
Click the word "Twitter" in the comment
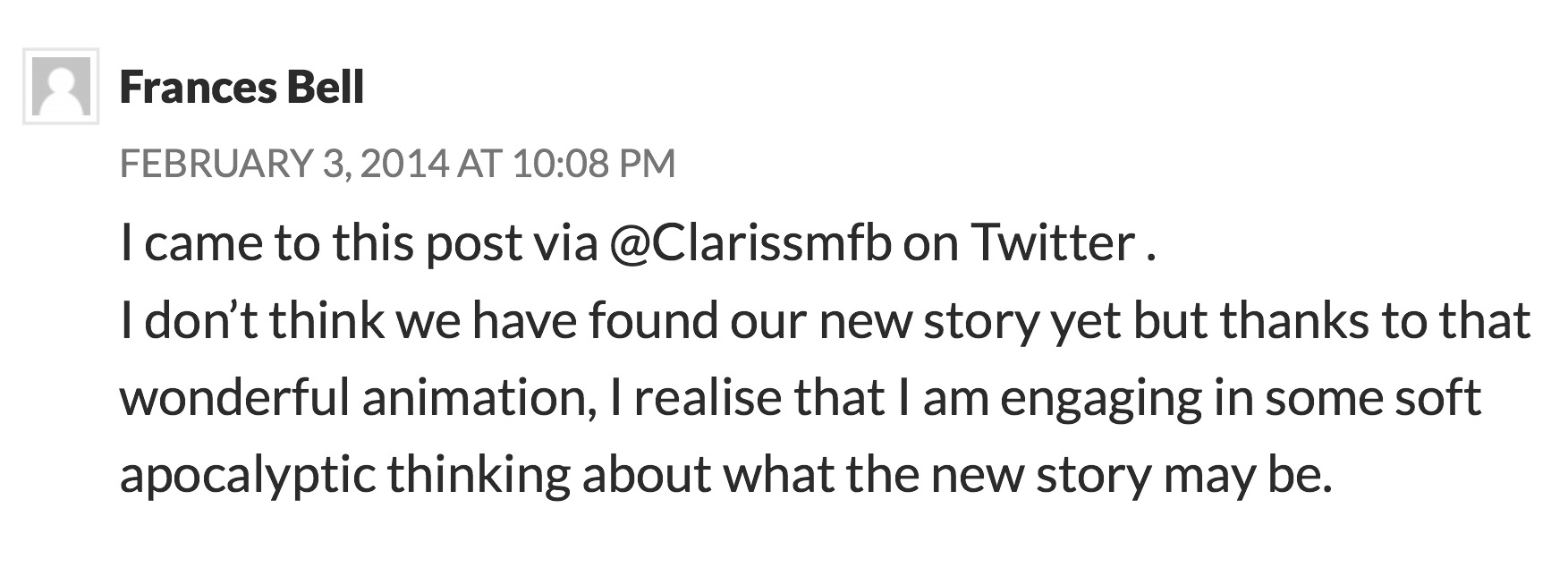[1053, 243]
